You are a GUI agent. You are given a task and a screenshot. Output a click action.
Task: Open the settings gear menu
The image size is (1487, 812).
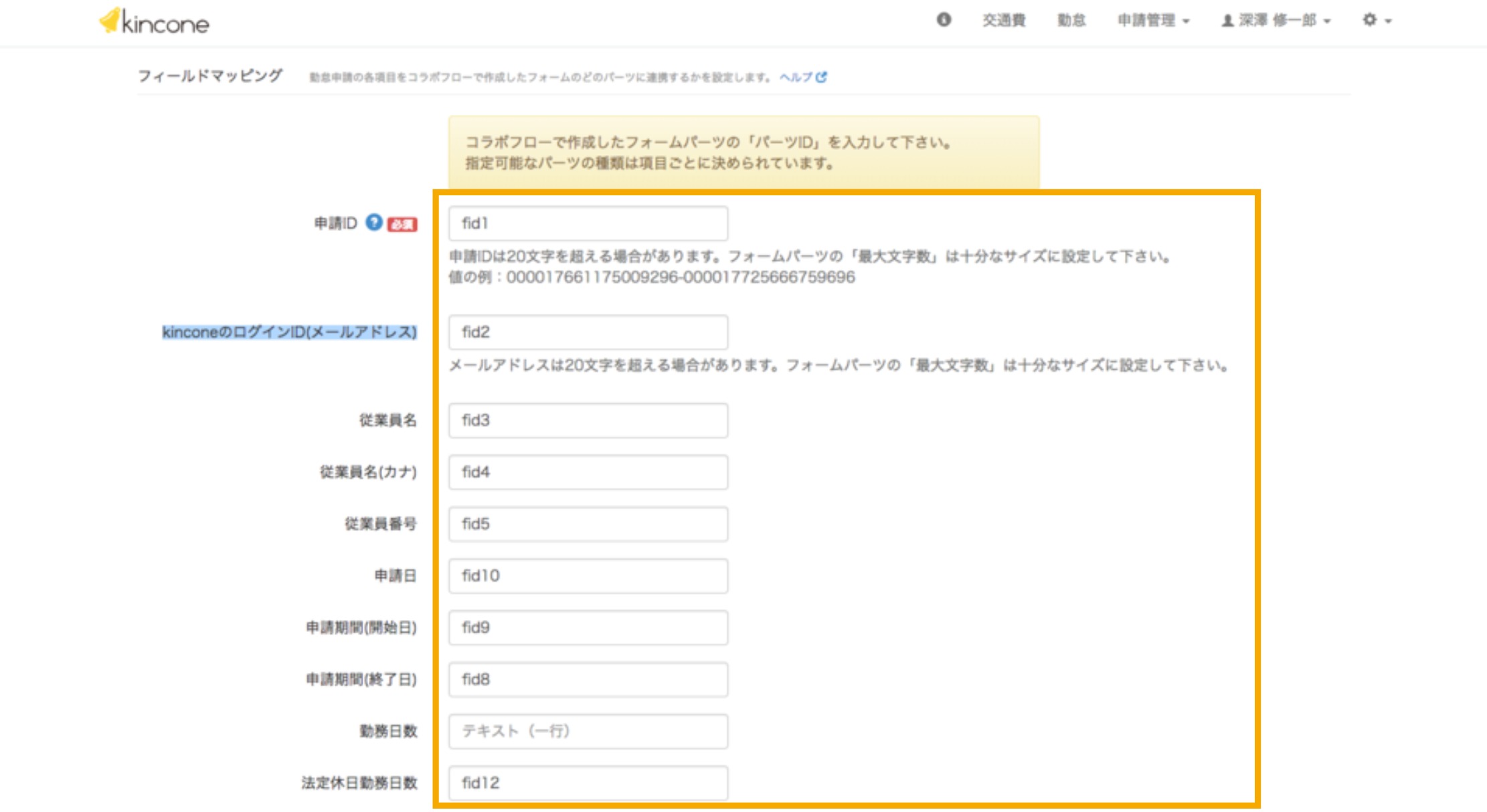(1370, 20)
